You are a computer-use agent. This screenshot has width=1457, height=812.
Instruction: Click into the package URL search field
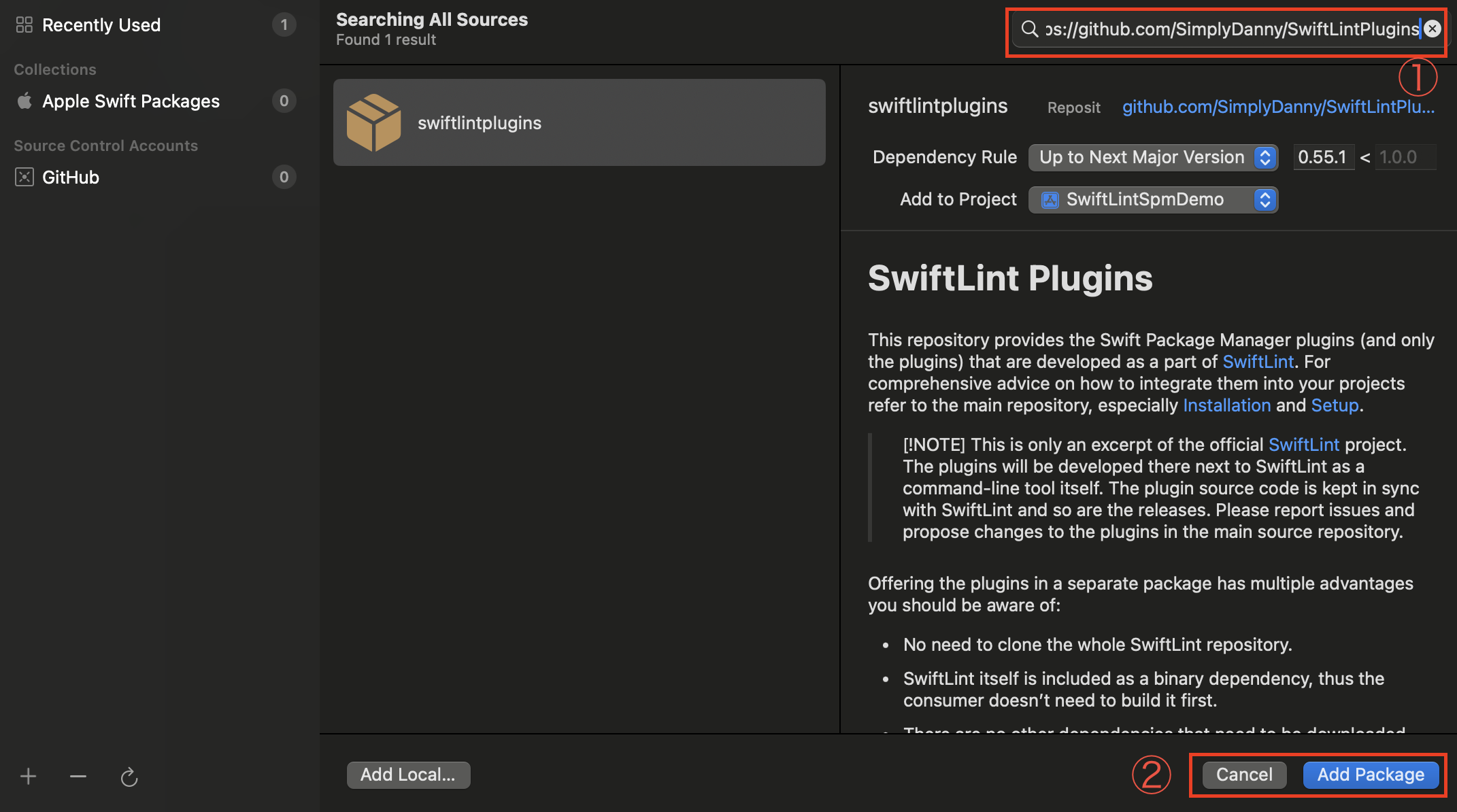(x=1232, y=29)
